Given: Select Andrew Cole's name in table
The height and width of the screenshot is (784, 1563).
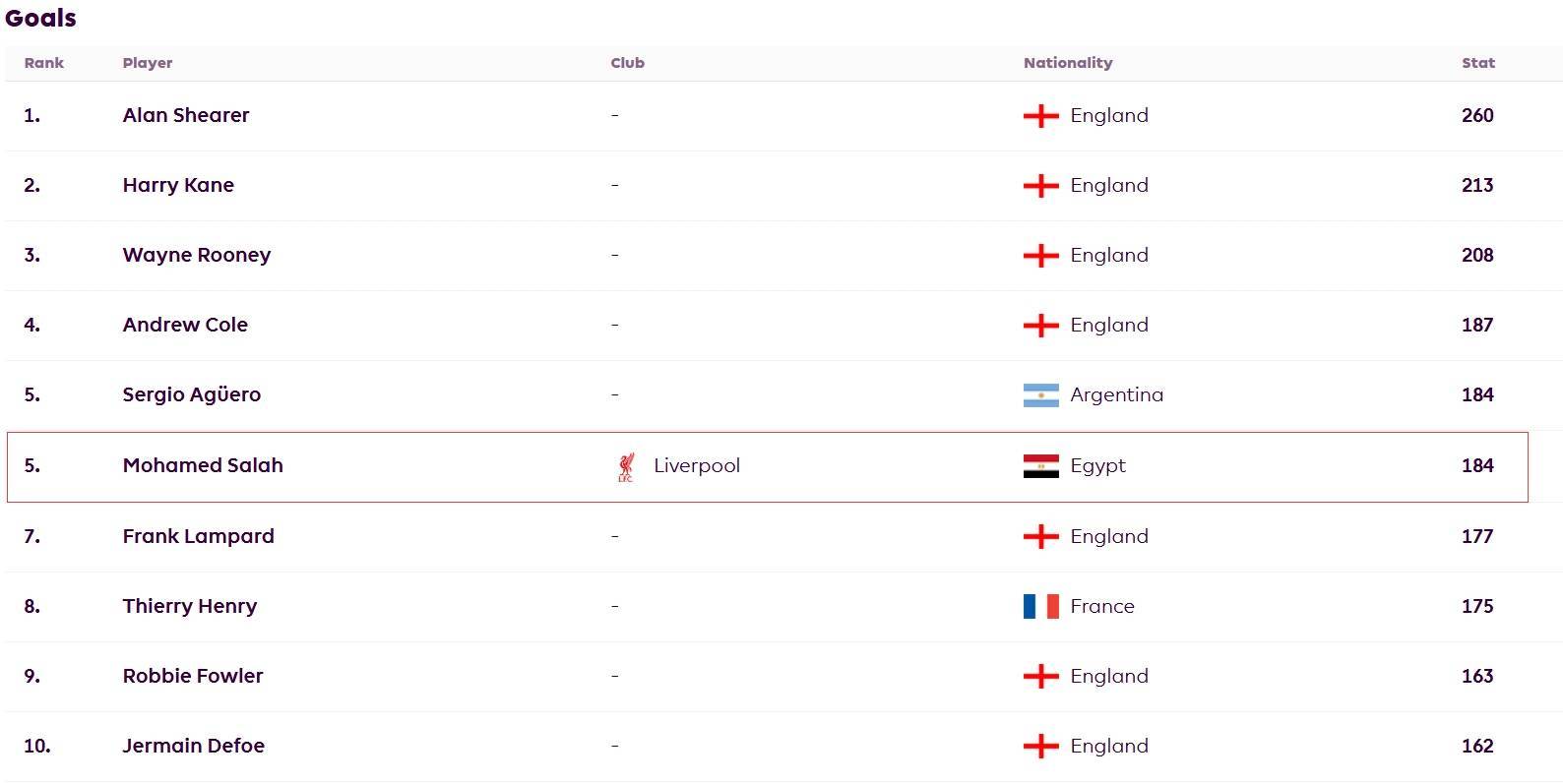Looking at the screenshot, I should tap(185, 325).
